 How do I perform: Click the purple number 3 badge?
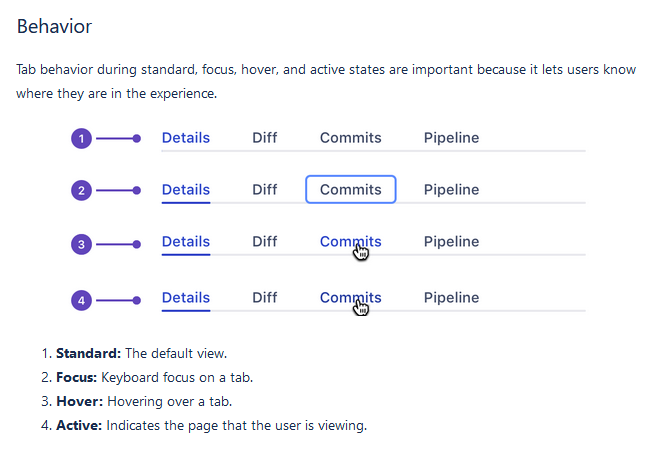(81, 243)
